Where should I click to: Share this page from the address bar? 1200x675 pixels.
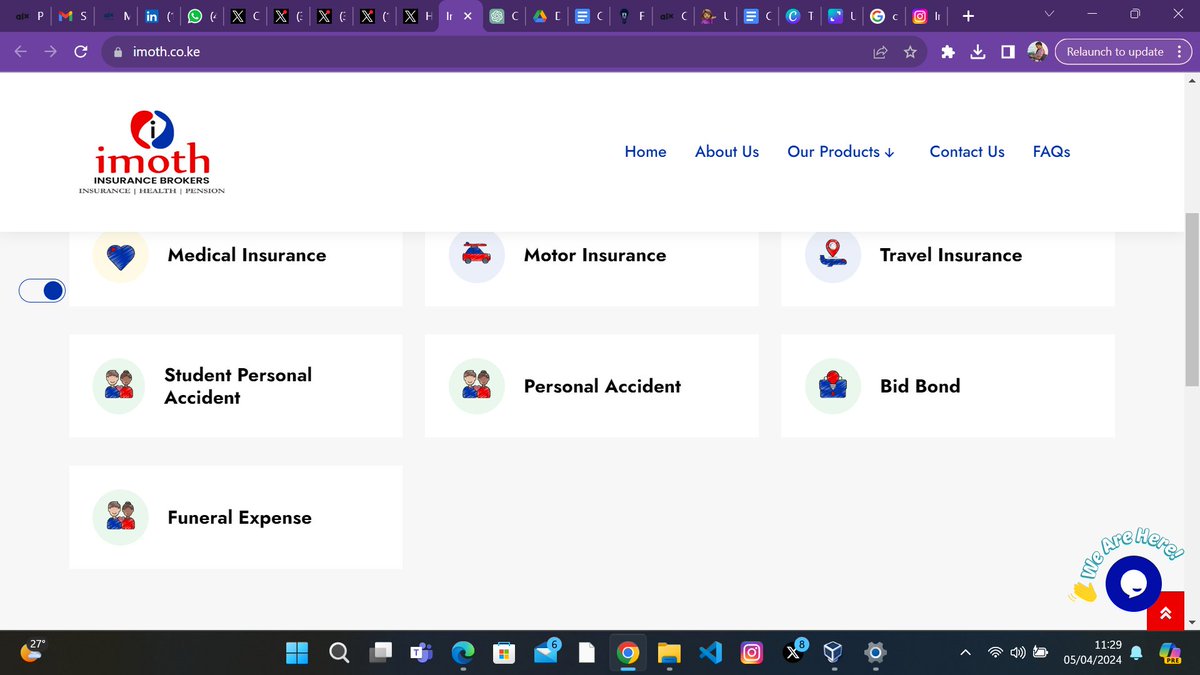880,52
